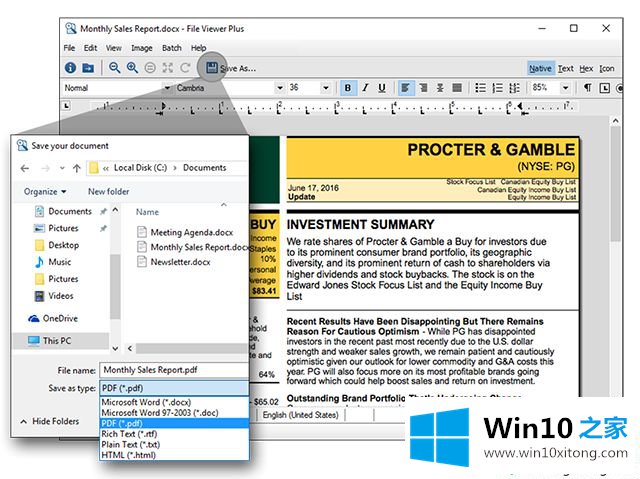Screen dimensions: 640x479
Task: Toggle paragraph marks pilcrow icon
Action: click(587, 88)
